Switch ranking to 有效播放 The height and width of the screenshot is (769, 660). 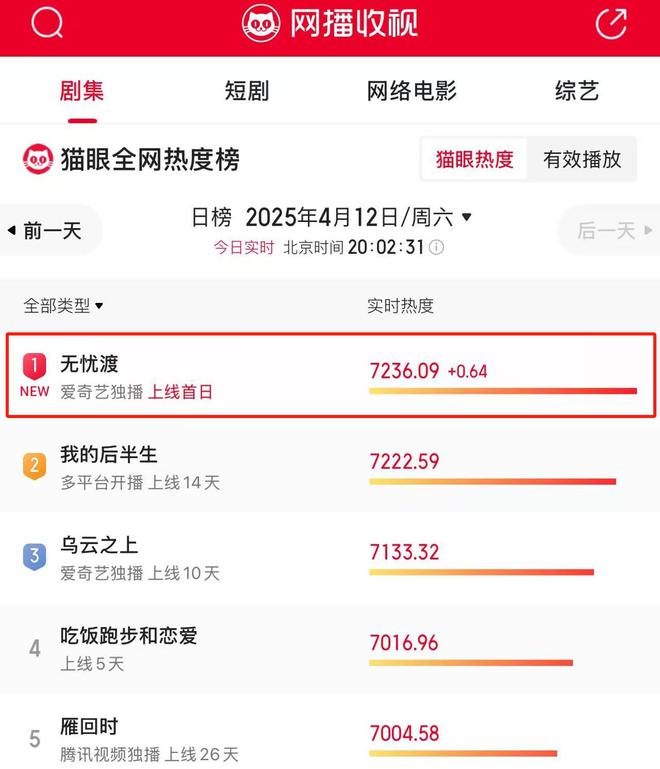click(582, 159)
